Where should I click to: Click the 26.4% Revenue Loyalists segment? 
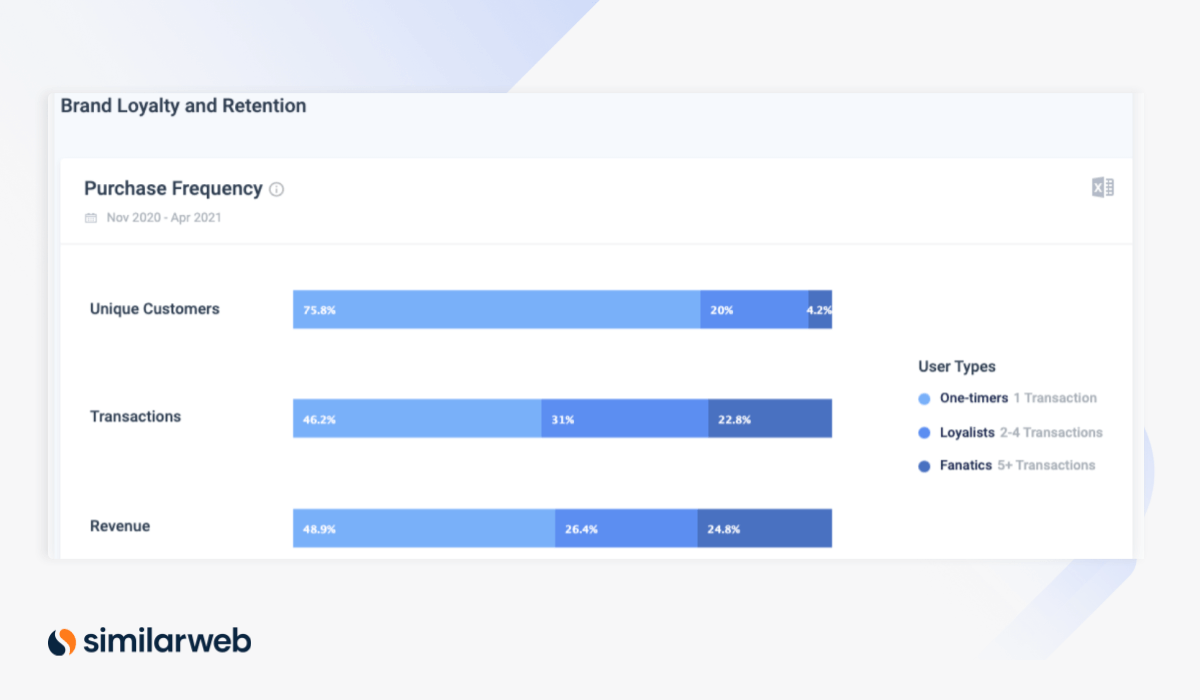626,528
